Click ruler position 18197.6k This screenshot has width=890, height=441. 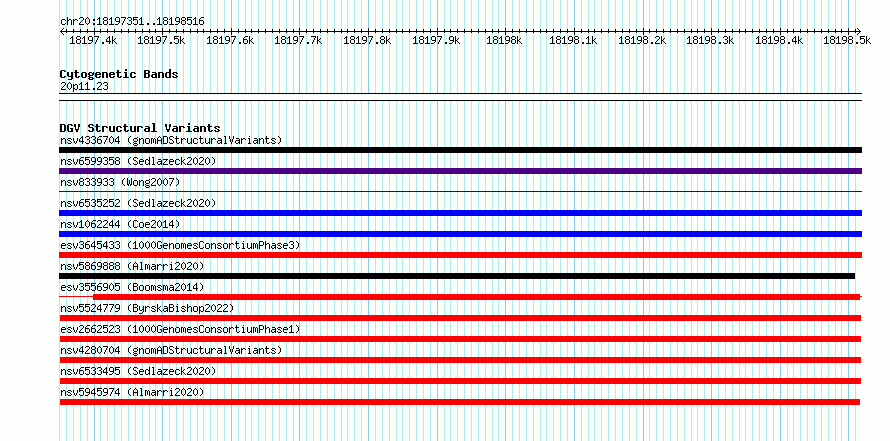[x=230, y=40]
